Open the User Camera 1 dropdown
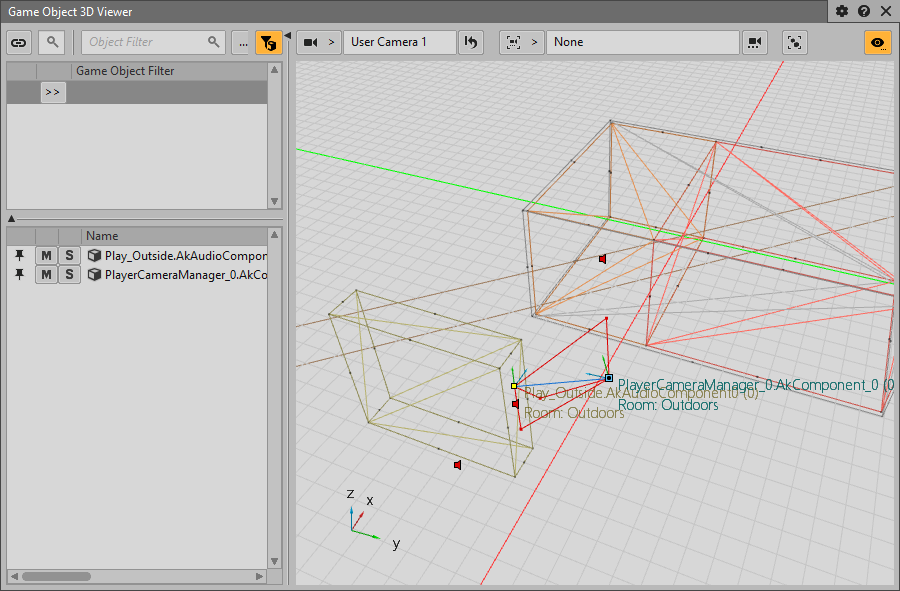 pyautogui.click(x=399, y=42)
